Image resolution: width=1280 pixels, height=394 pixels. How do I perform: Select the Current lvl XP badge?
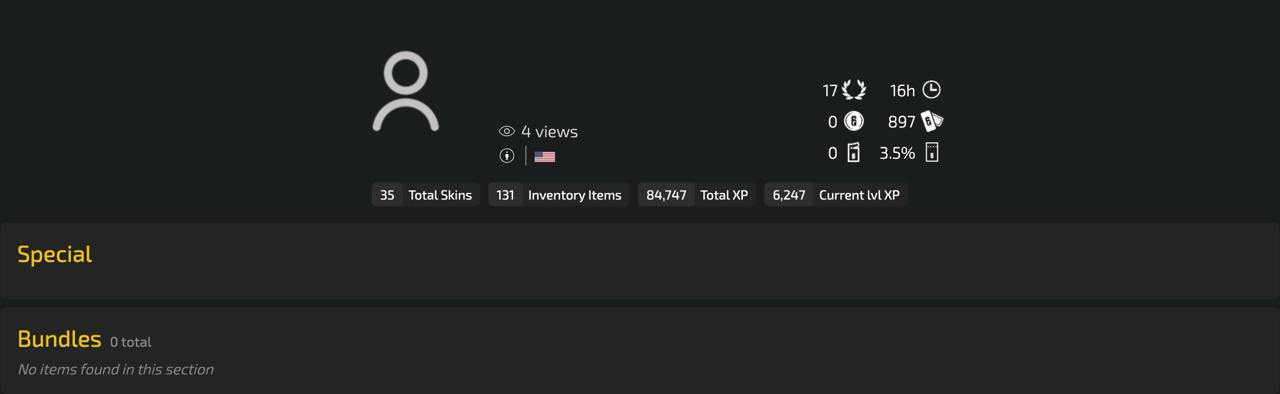pos(836,195)
